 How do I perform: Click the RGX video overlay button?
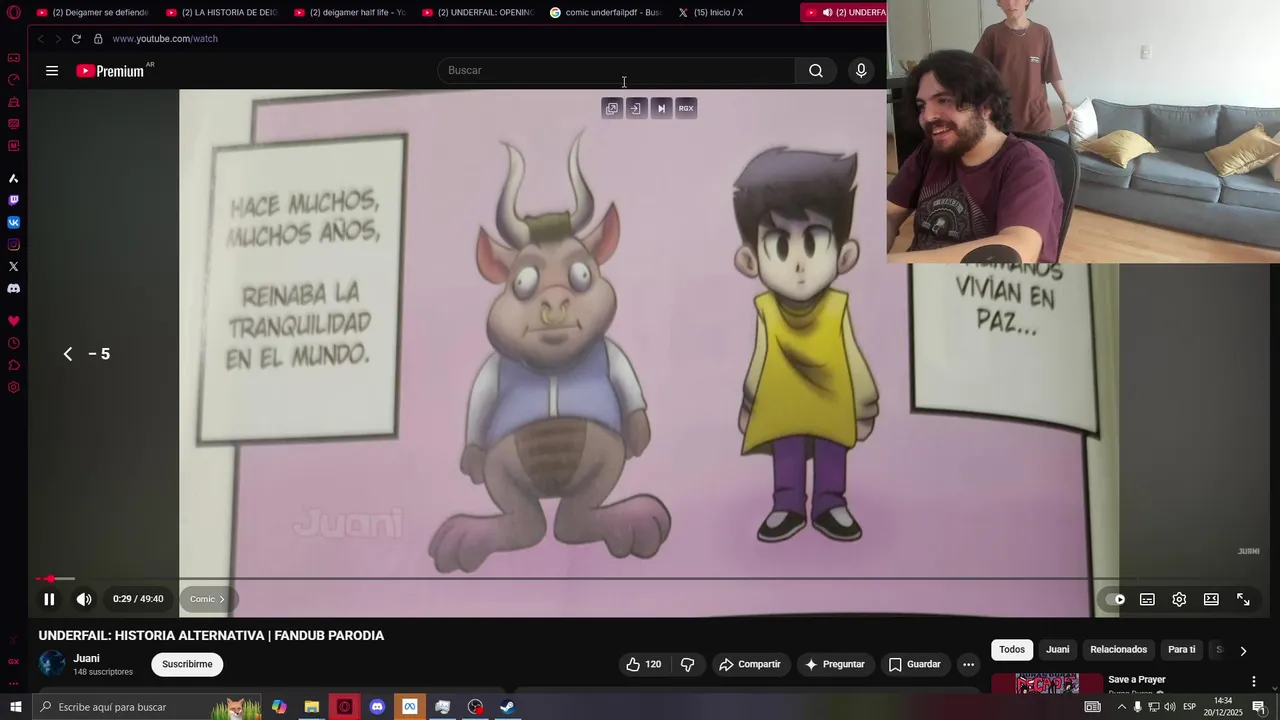click(686, 108)
